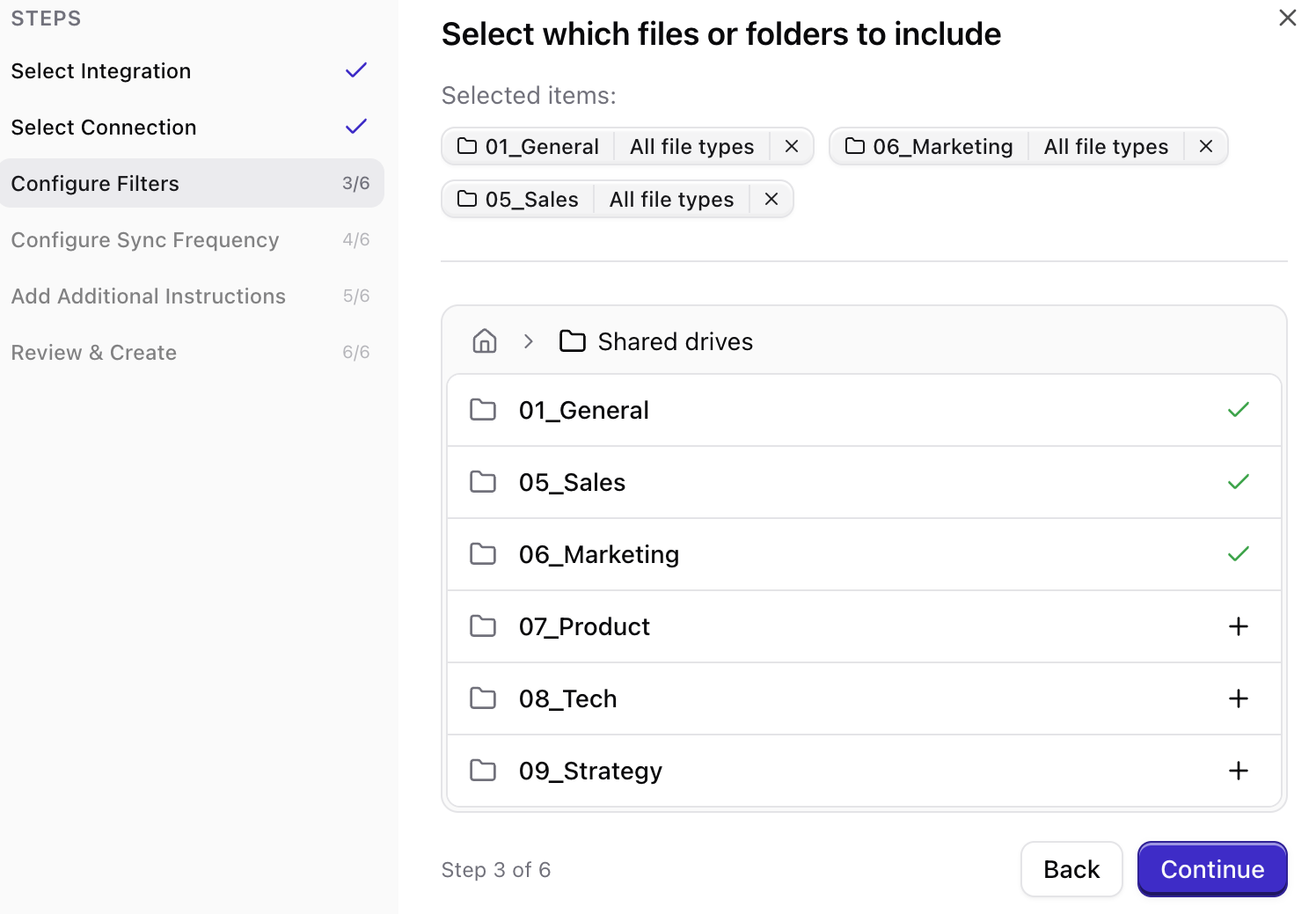
Task: Select the Configure Sync Frequency step
Action: (x=145, y=239)
